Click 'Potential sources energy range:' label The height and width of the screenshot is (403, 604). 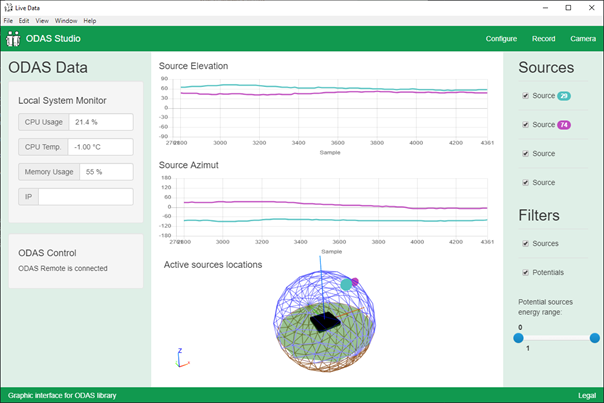click(x=545, y=307)
